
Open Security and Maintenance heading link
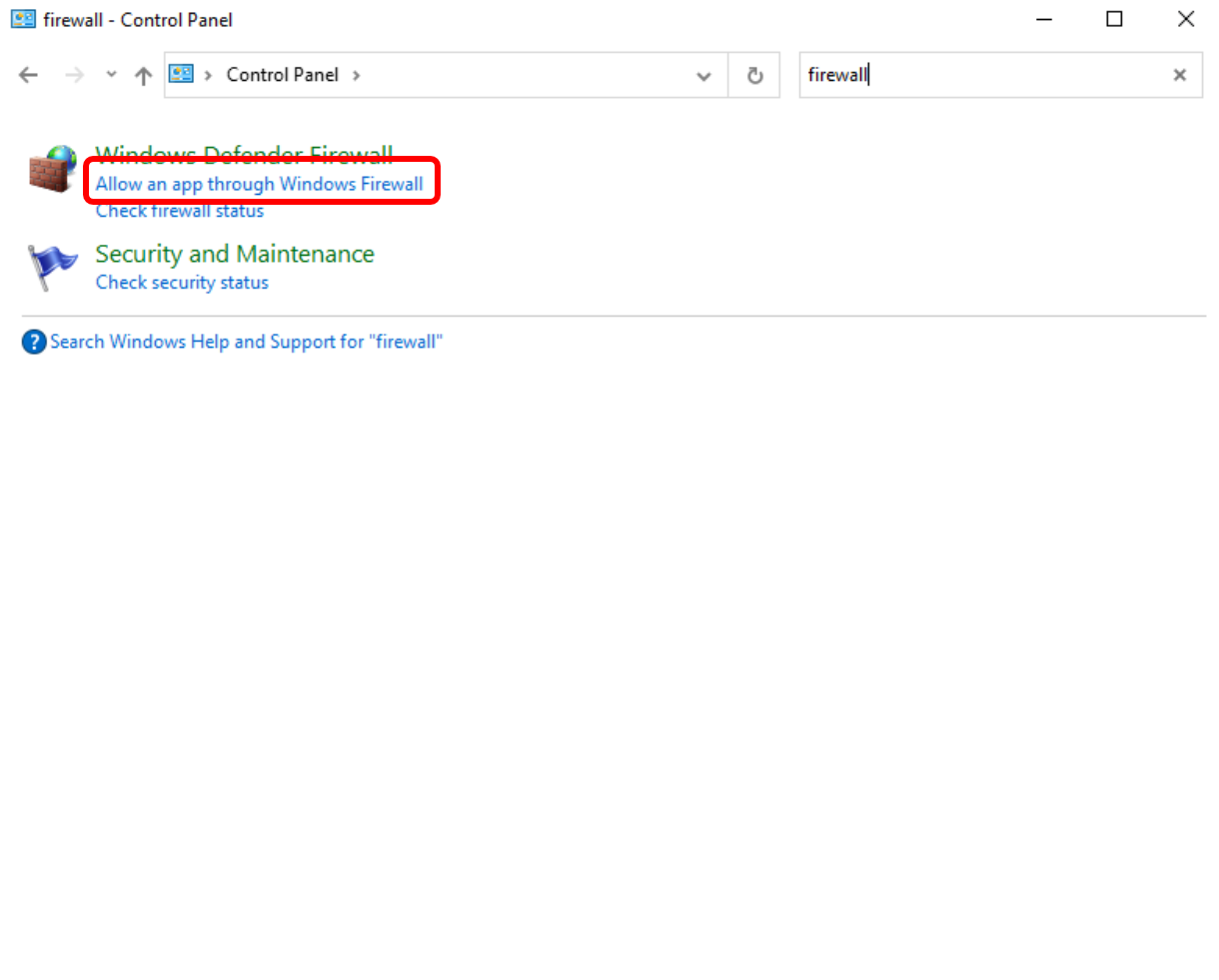(x=235, y=254)
